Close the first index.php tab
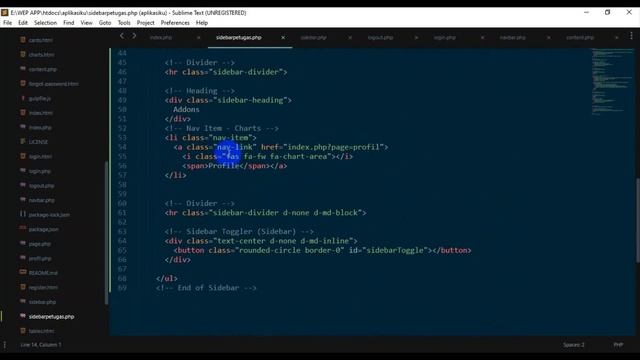 198,38
